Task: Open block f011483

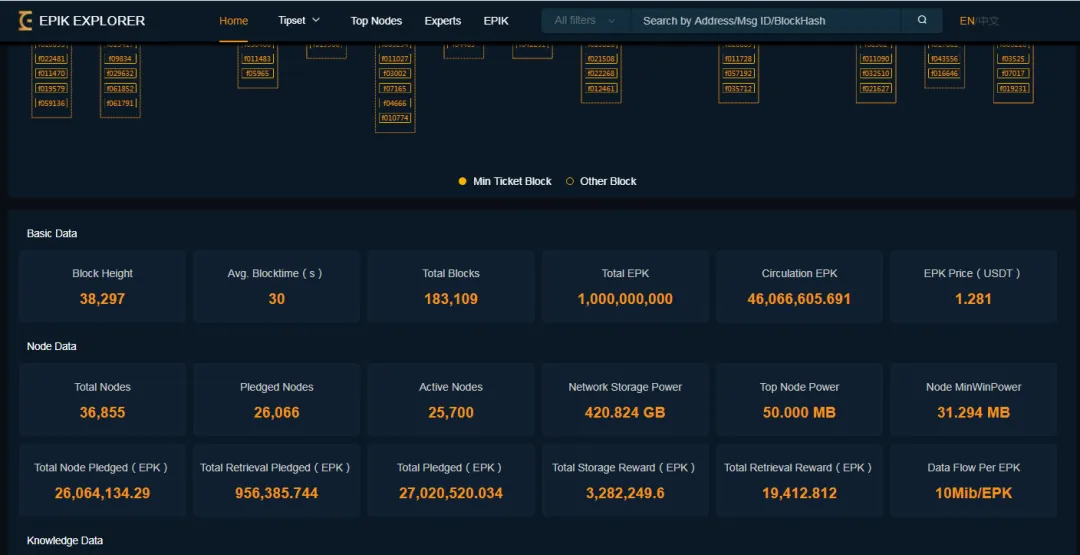Action: 258,59
